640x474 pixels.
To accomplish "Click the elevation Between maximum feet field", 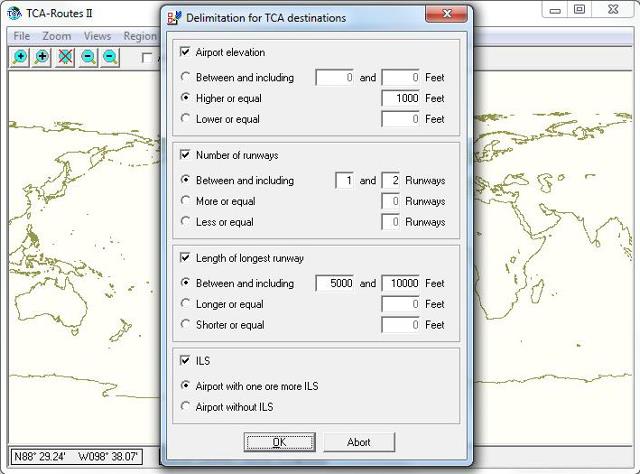I will coord(400,78).
